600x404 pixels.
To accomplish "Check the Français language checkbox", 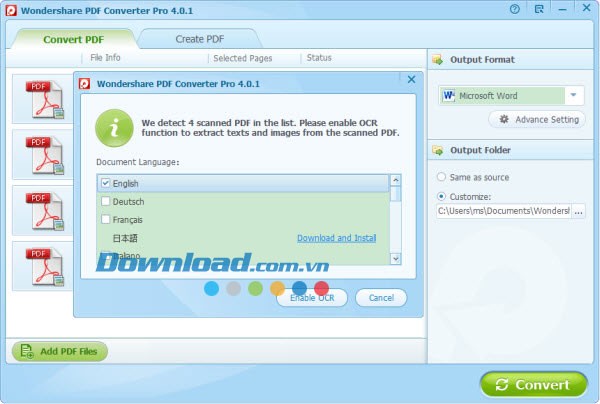I will (106, 219).
